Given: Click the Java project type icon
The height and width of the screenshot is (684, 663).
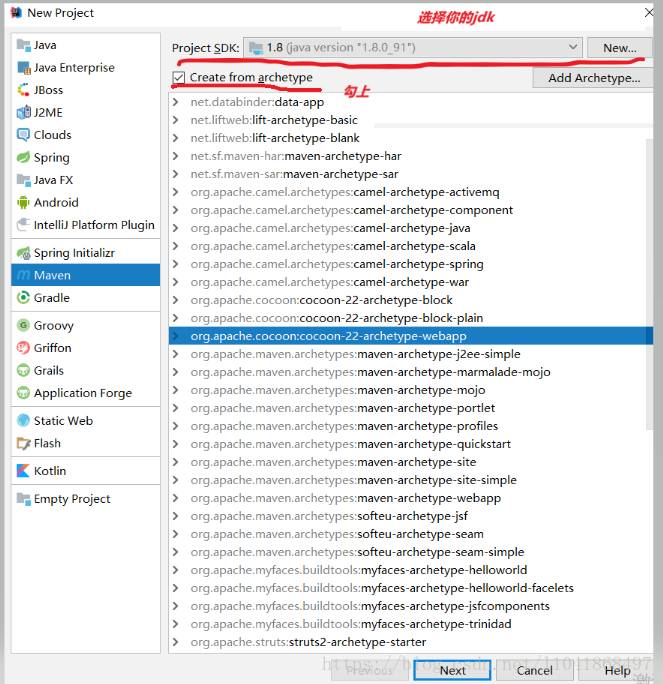Looking at the screenshot, I should (23, 45).
